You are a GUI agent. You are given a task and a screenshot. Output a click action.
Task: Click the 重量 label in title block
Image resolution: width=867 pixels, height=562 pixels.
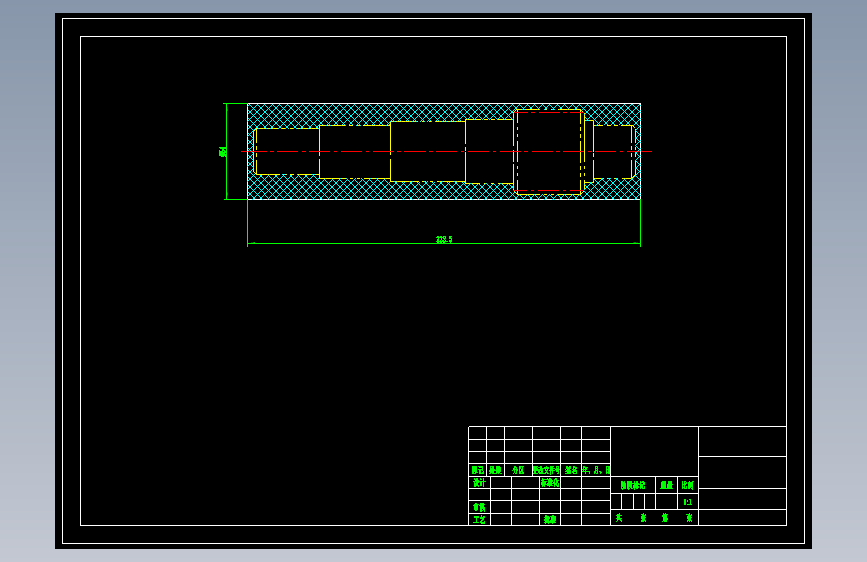pyautogui.click(x=667, y=485)
